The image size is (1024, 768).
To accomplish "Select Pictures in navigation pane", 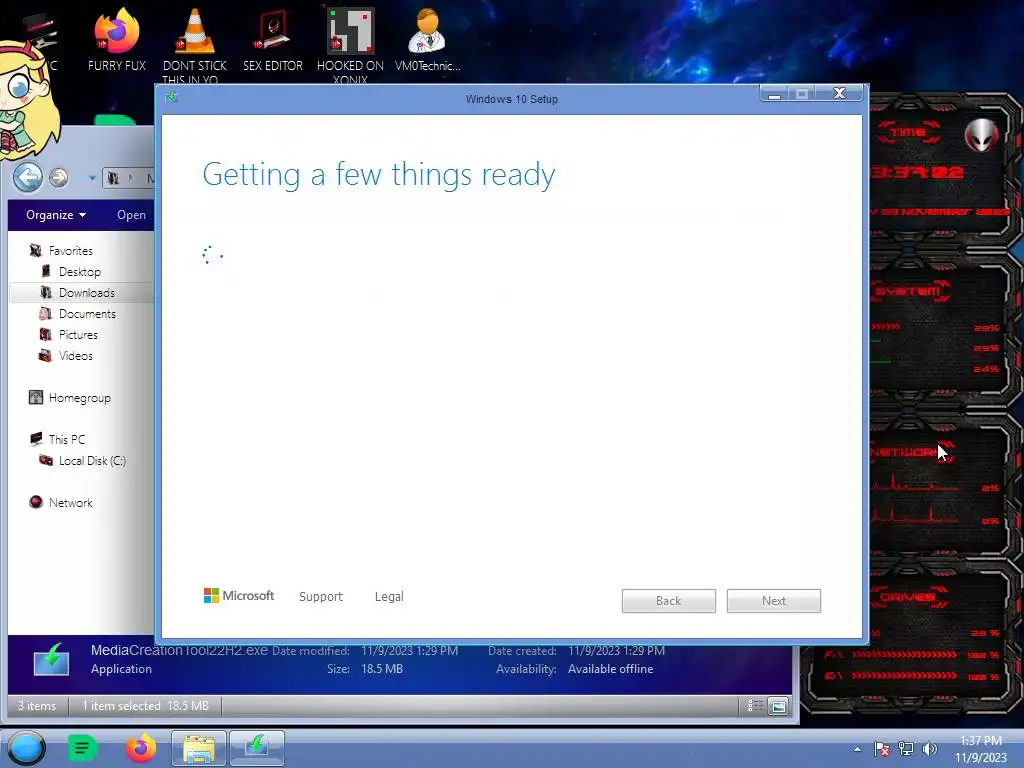I will click(x=78, y=334).
